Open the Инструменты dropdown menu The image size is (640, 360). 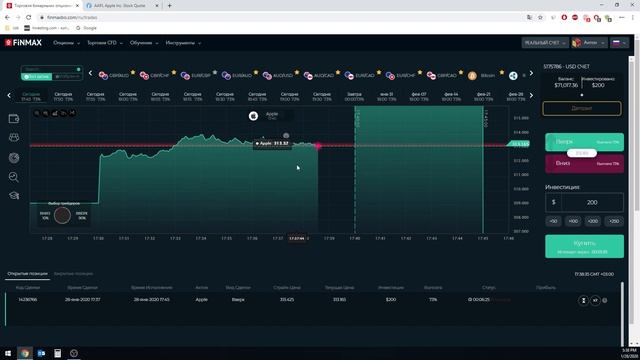coord(183,43)
